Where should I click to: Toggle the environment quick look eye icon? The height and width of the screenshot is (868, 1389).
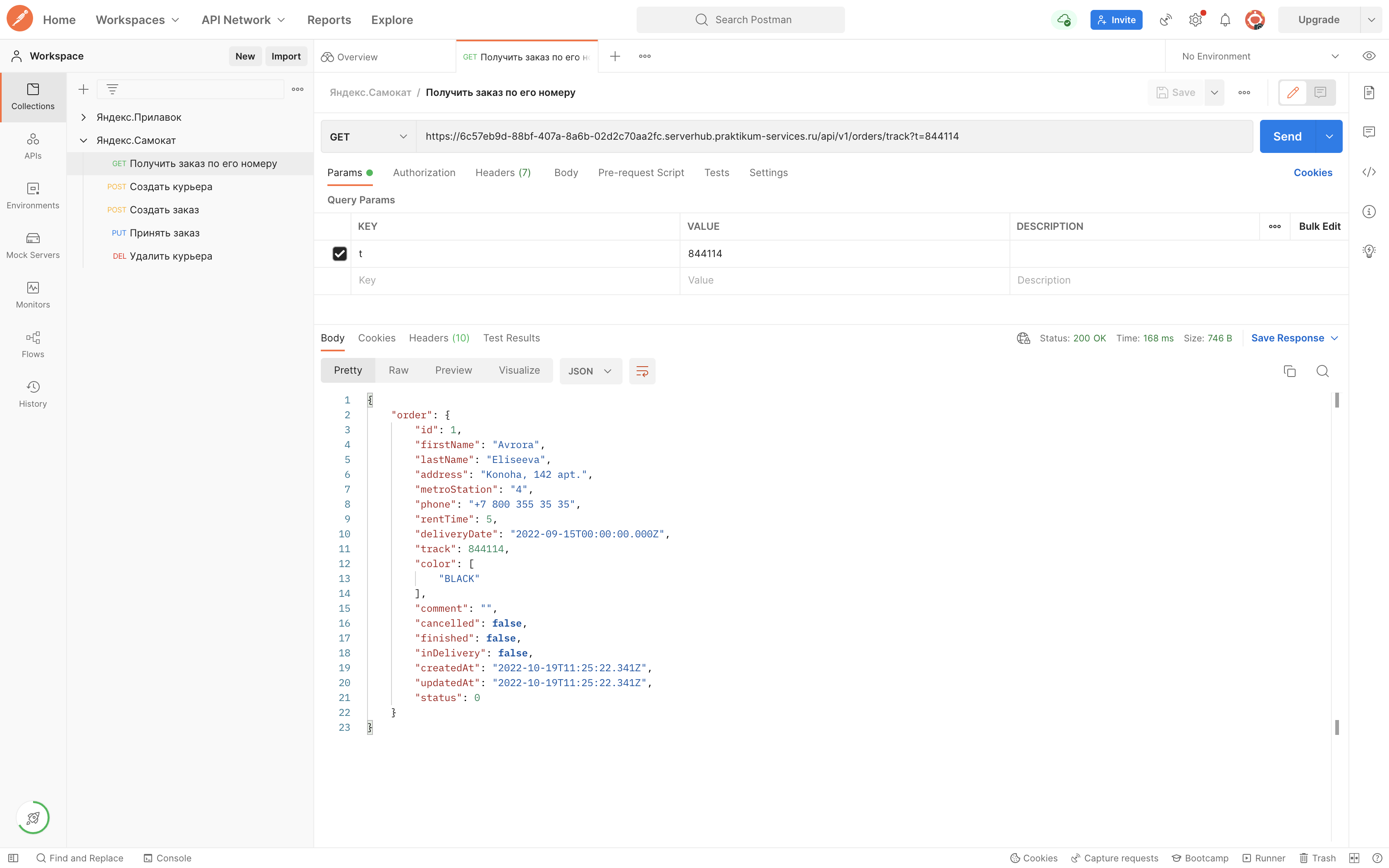pyautogui.click(x=1369, y=56)
